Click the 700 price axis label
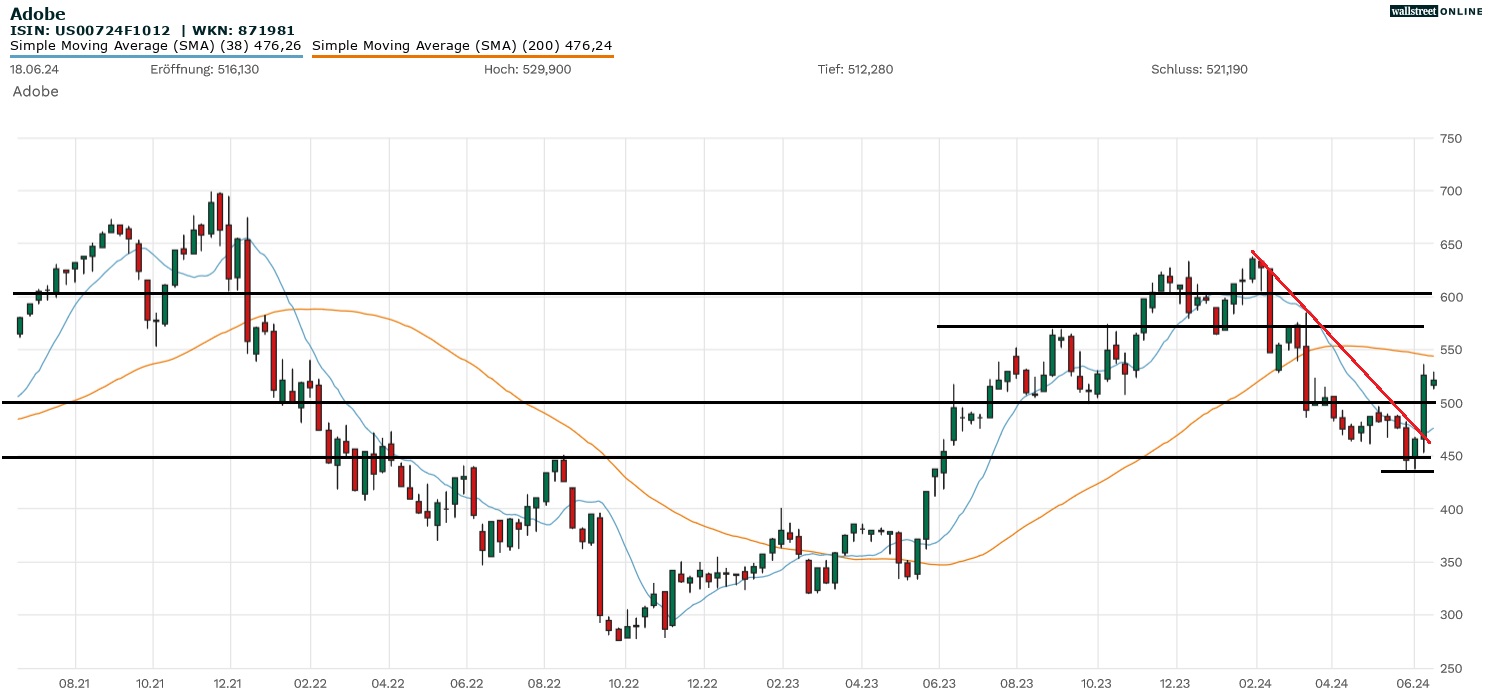Viewport: 1490px width, 689px height. click(1449, 191)
